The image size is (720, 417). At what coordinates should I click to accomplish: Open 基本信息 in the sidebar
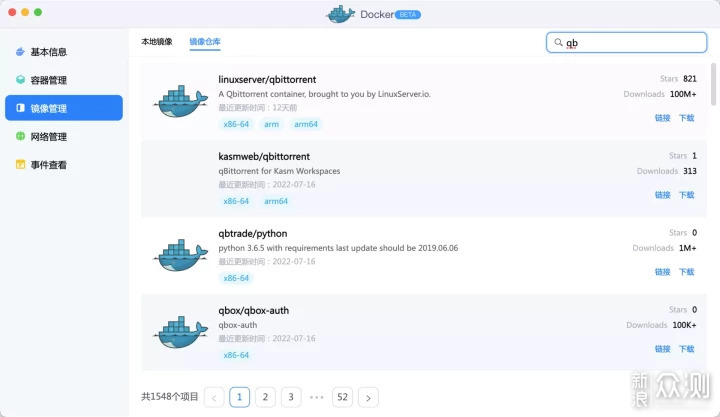pyautogui.click(x=64, y=52)
